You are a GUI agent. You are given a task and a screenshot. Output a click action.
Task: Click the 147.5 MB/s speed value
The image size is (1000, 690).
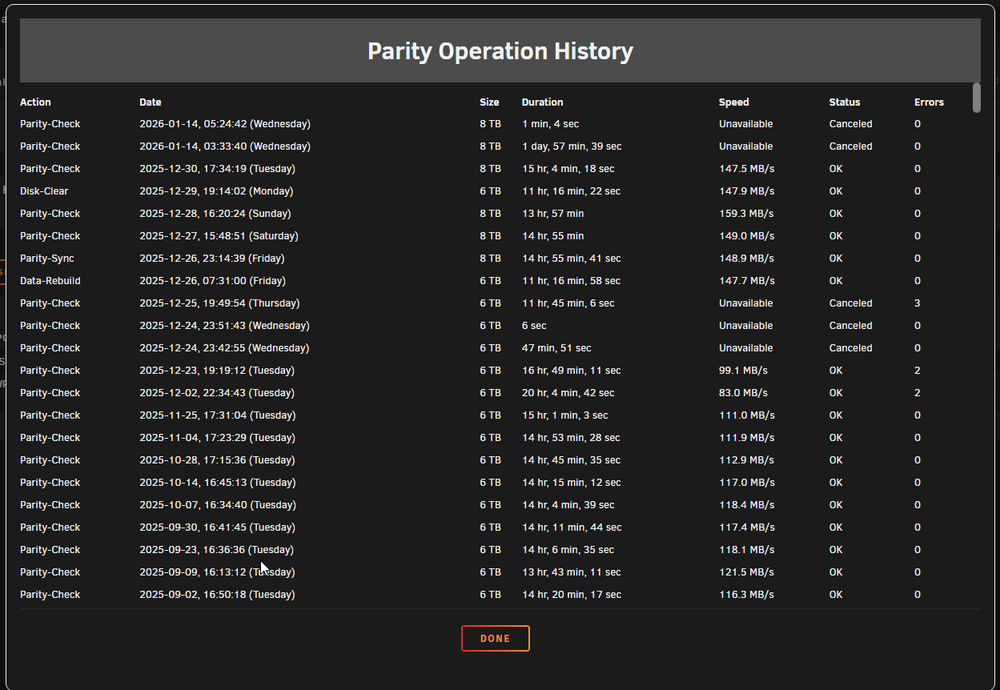(x=746, y=169)
